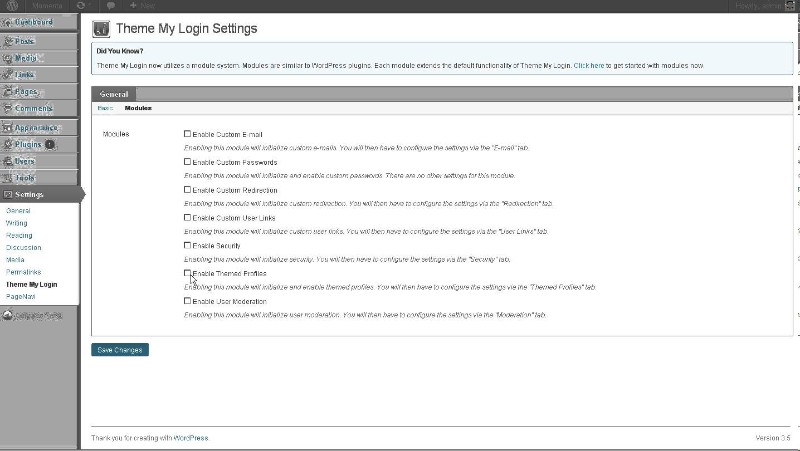This screenshot has width=800, height=451.
Task: Open the comments bubble in admin bar
Action: (x=111, y=6)
